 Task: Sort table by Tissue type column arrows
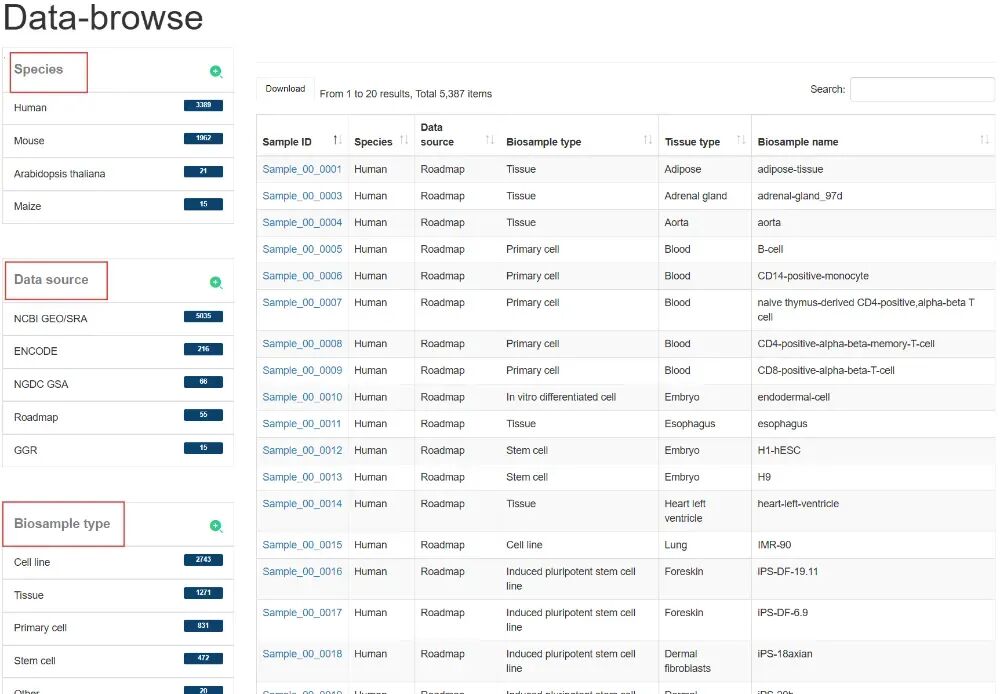[741, 140]
